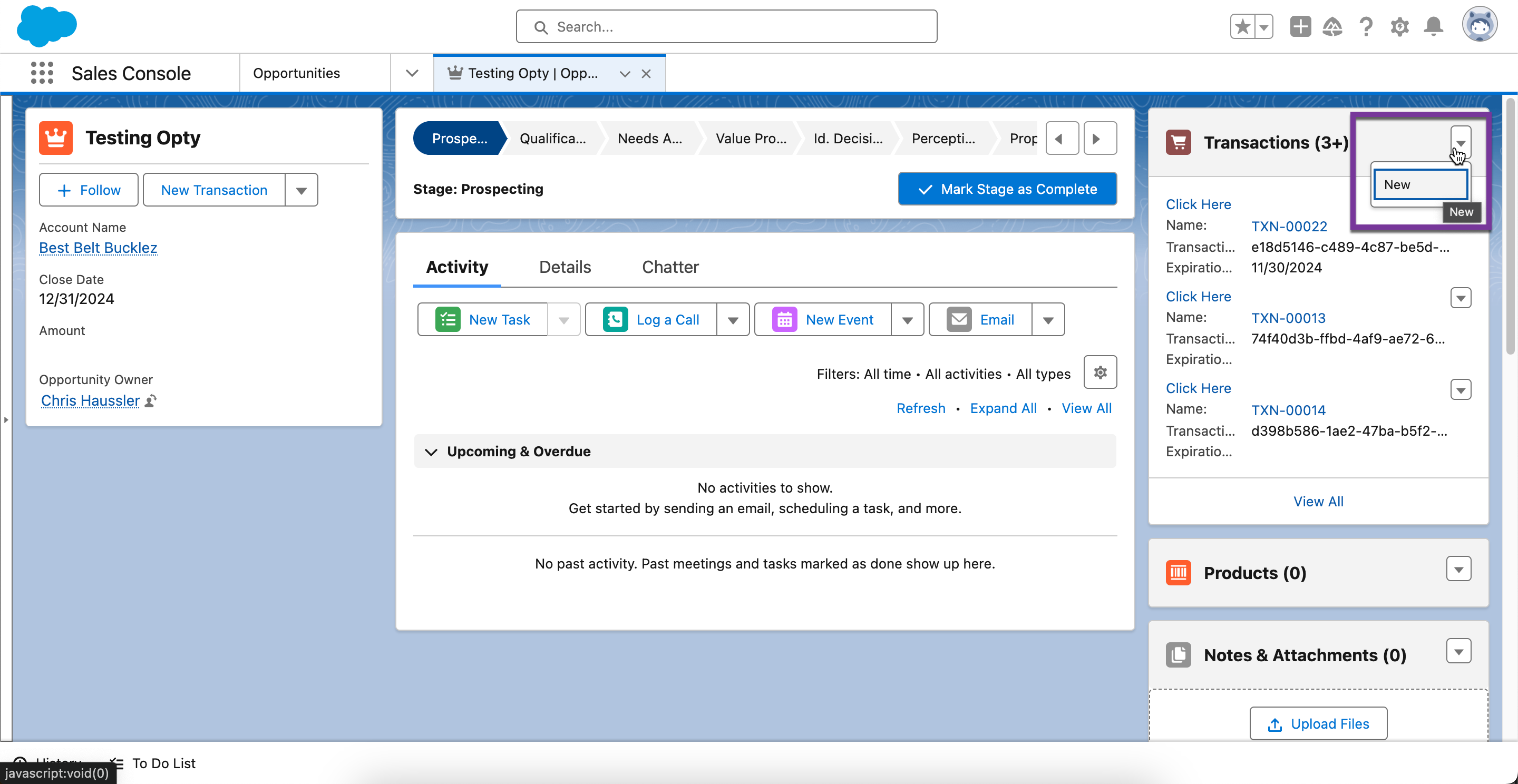Open the Testing Opty tab actions chevron
The image size is (1518, 784).
point(625,74)
